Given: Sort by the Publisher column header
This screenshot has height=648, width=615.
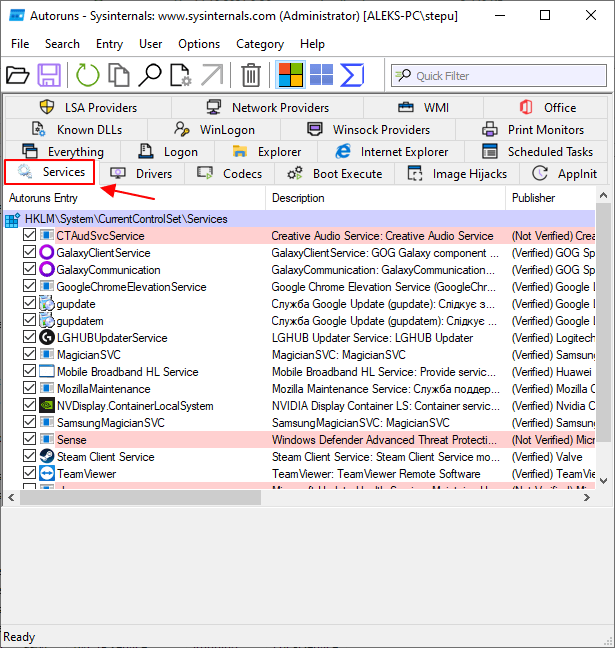Looking at the screenshot, I should tap(551, 198).
